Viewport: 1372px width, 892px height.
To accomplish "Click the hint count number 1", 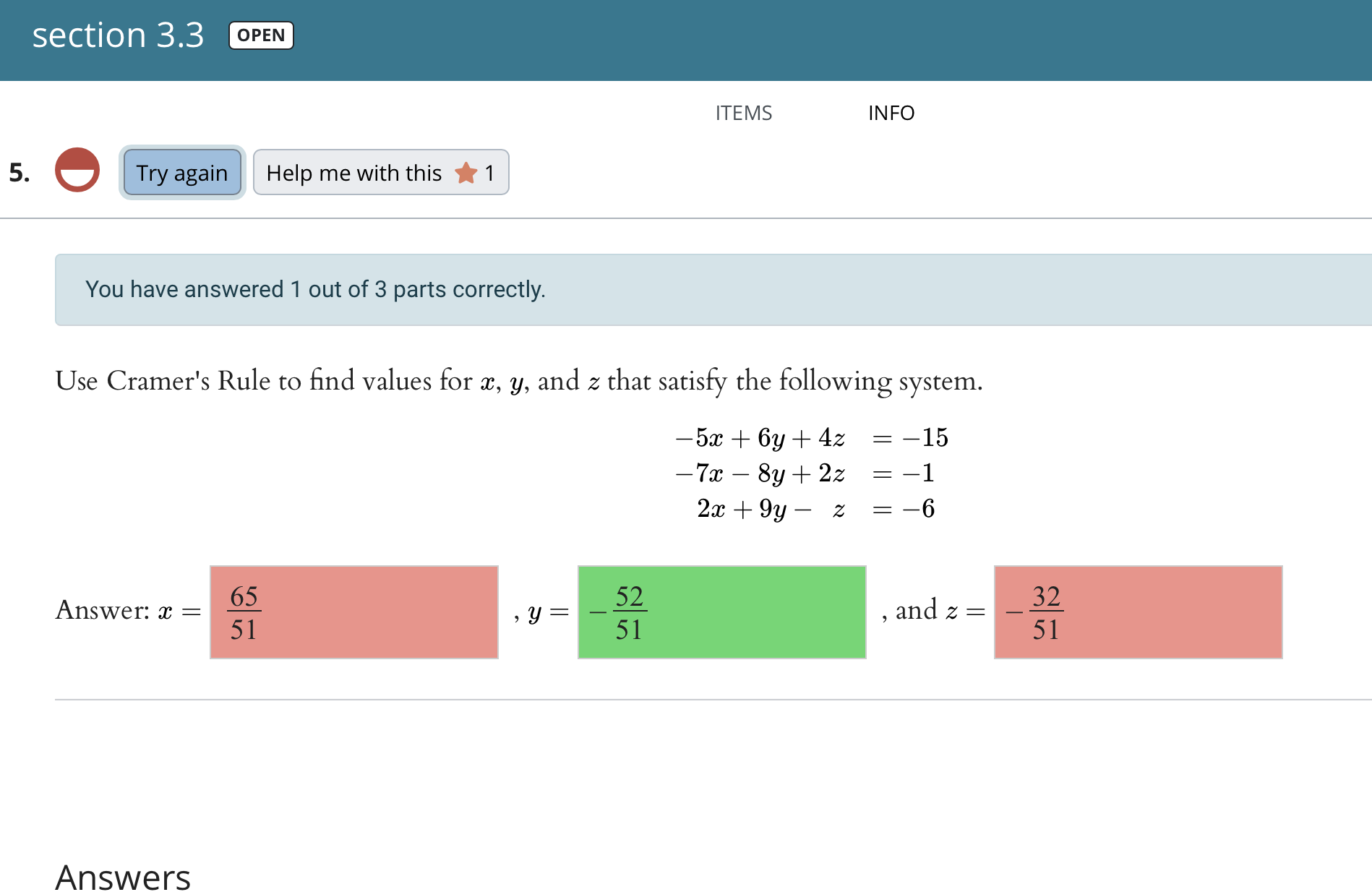I will click(489, 173).
